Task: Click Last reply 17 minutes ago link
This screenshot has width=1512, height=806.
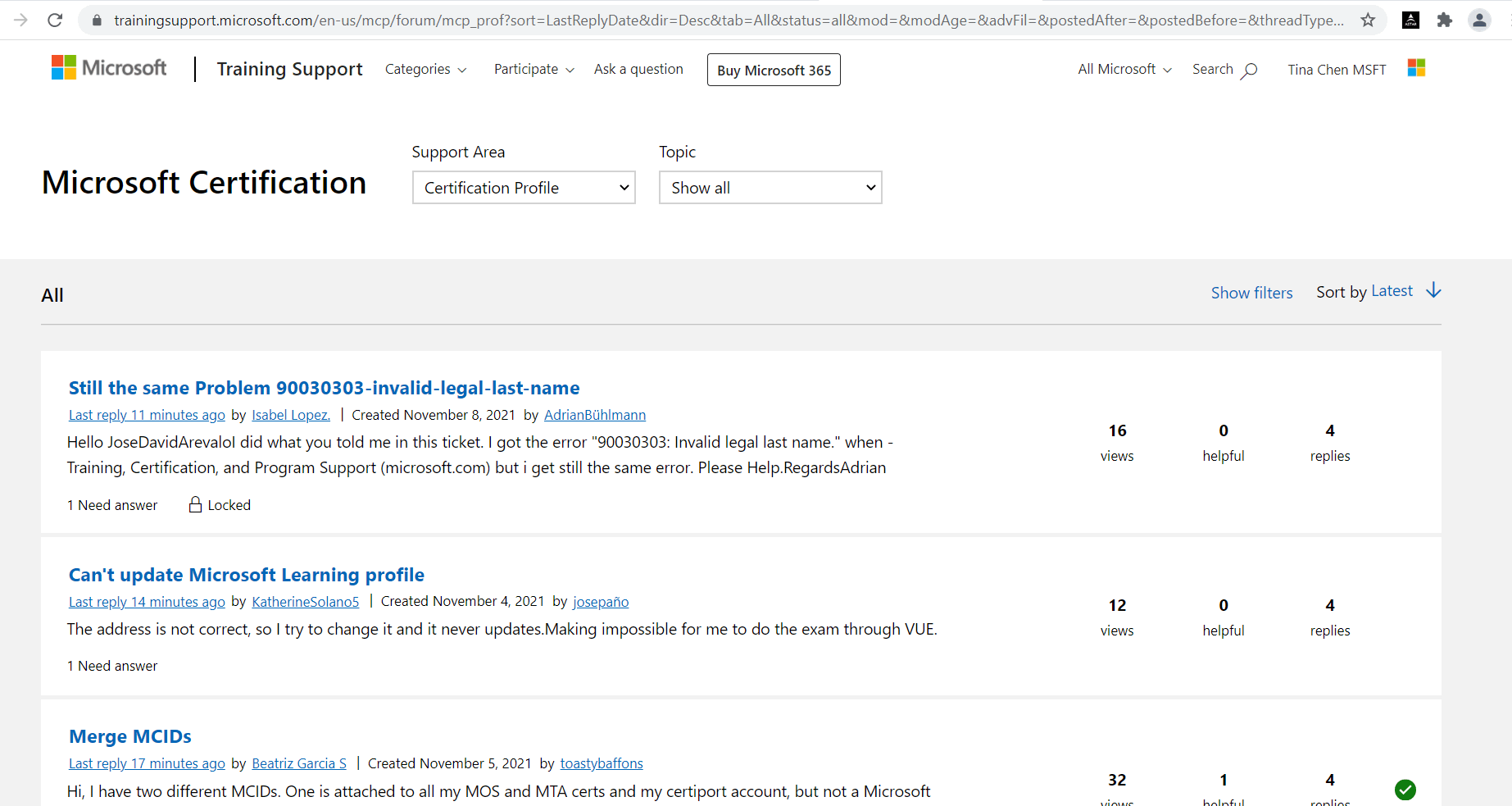Action: click(147, 763)
